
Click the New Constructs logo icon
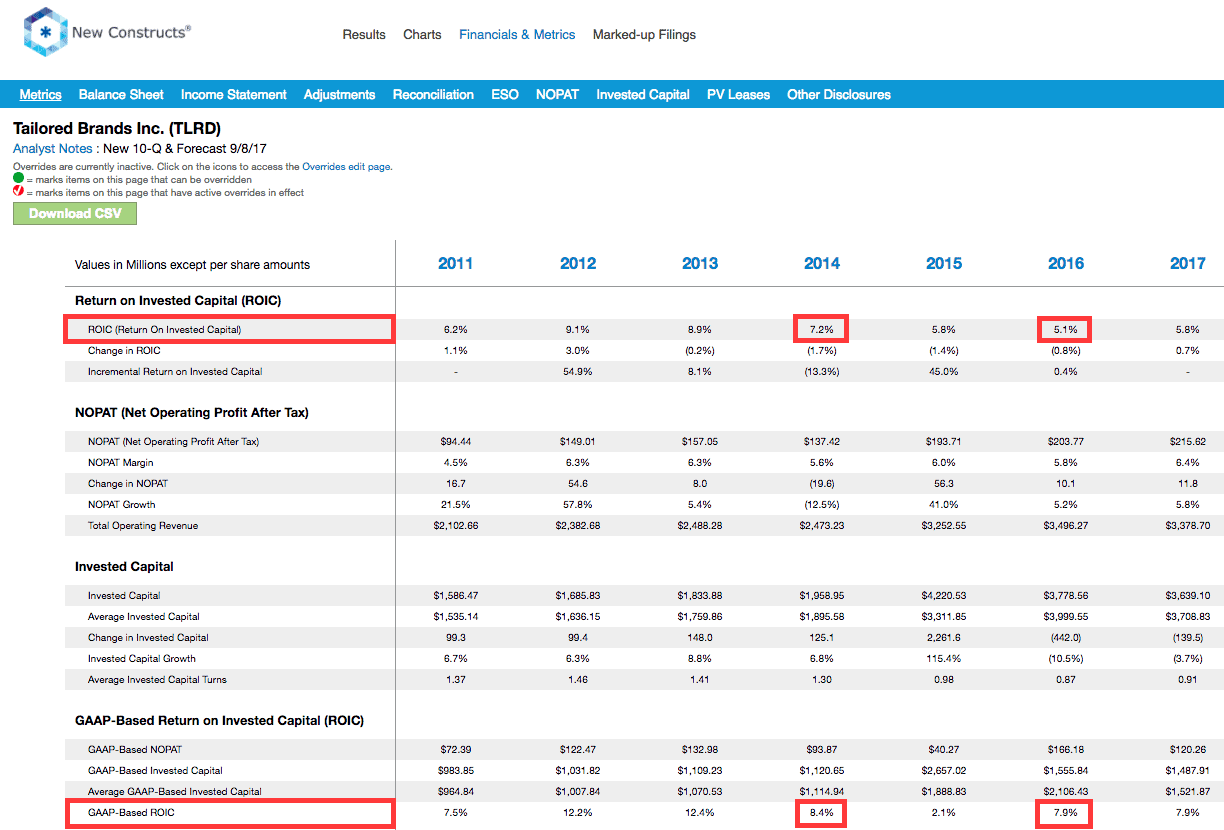tap(45, 32)
